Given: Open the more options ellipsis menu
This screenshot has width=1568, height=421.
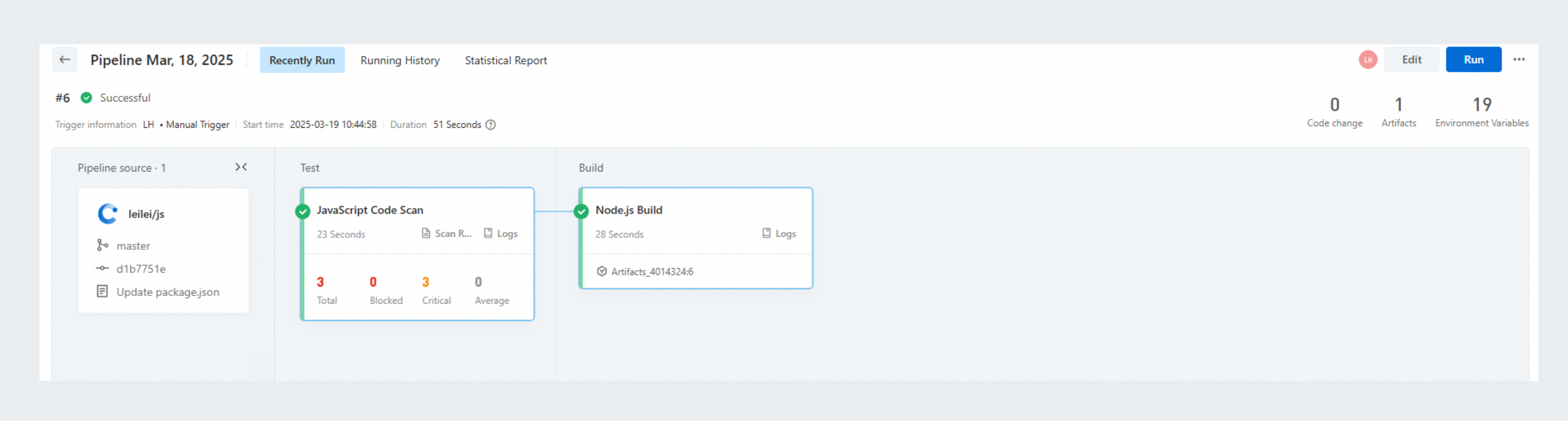Looking at the screenshot, I should 1519,60.
